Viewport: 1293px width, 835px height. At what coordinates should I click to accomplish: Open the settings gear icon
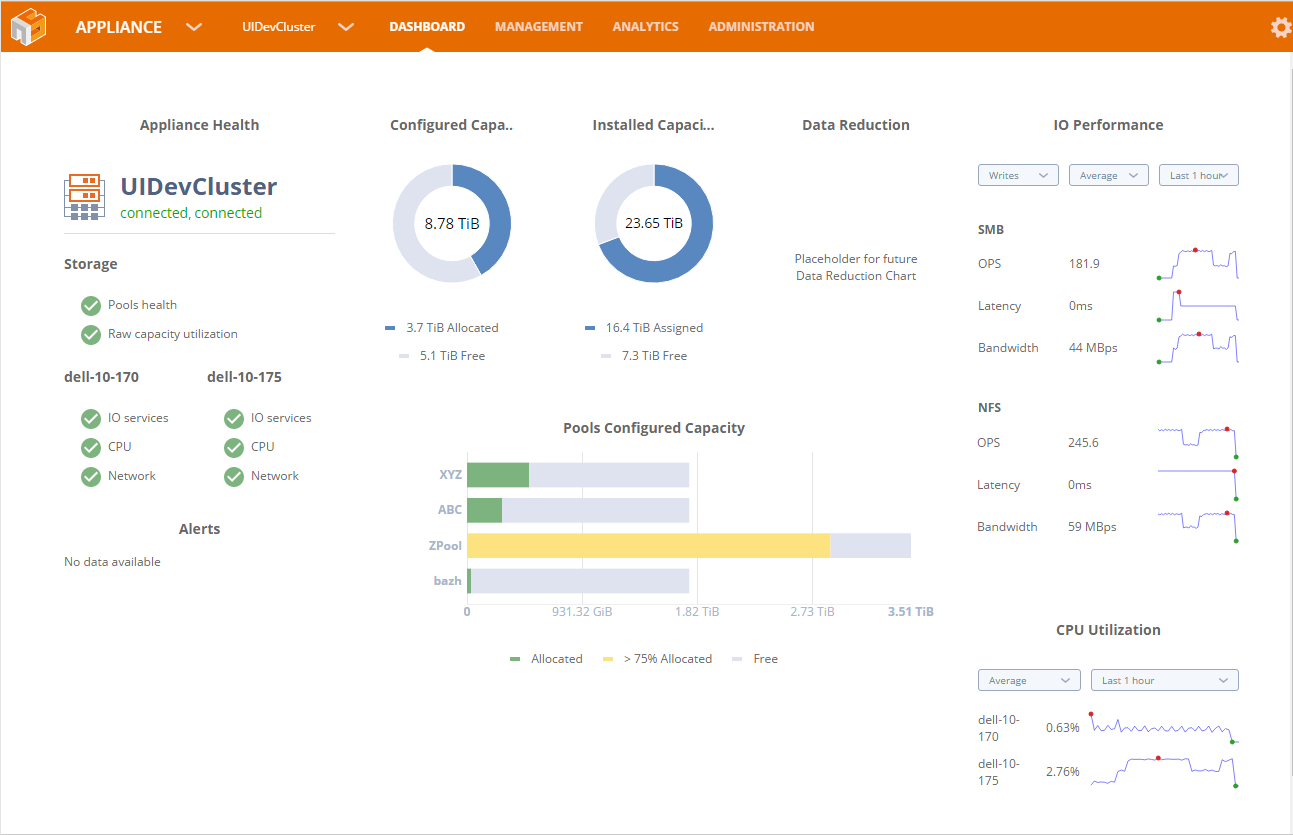click(x=1280, y=28)
